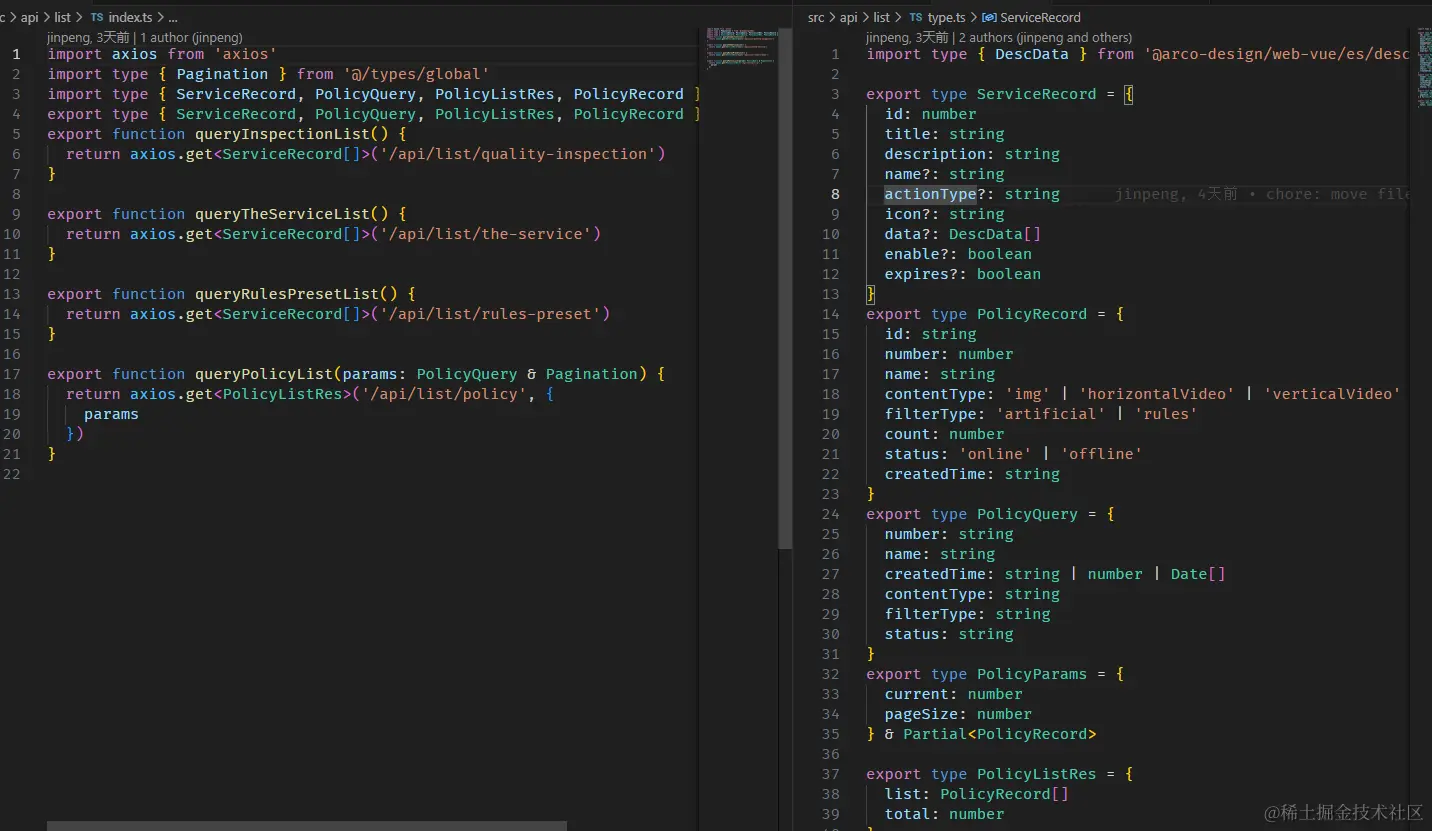Click 'PolicyQuery' in its type declaration on line 24
The height and width of the screenshot is (831, 1432).
tap(1027, 514)
